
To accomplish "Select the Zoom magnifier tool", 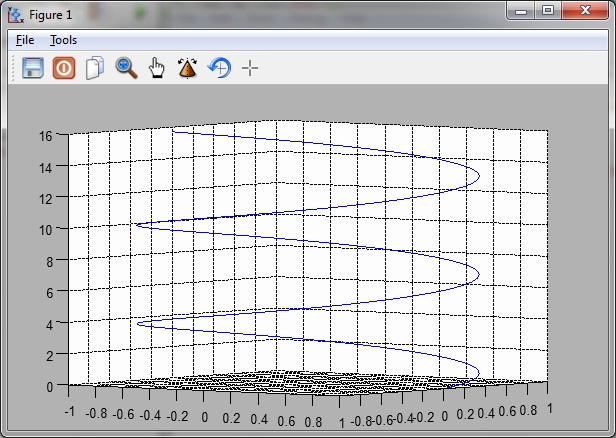I will [x=126, y=69].
